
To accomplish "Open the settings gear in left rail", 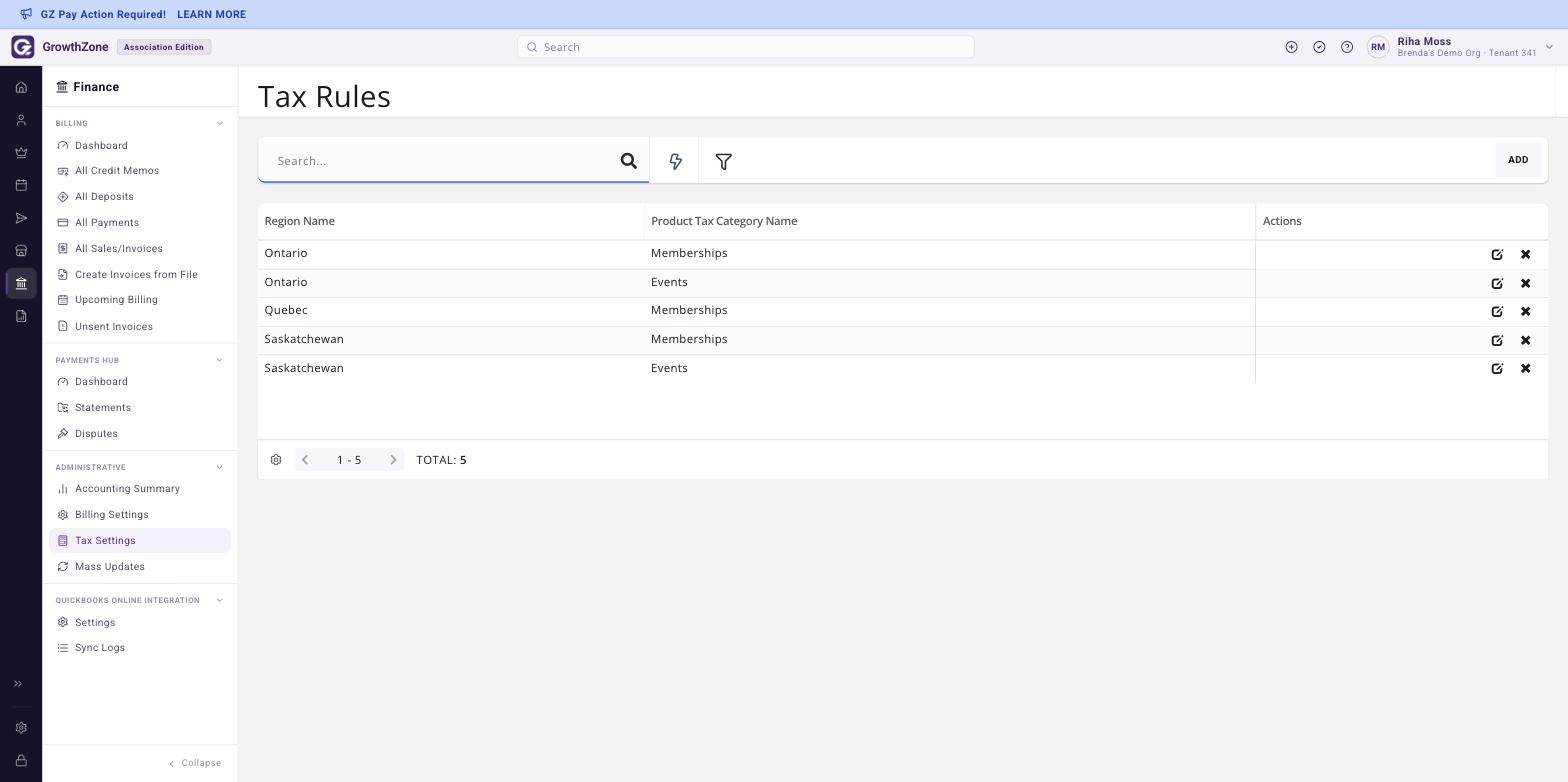I will 21,728.
